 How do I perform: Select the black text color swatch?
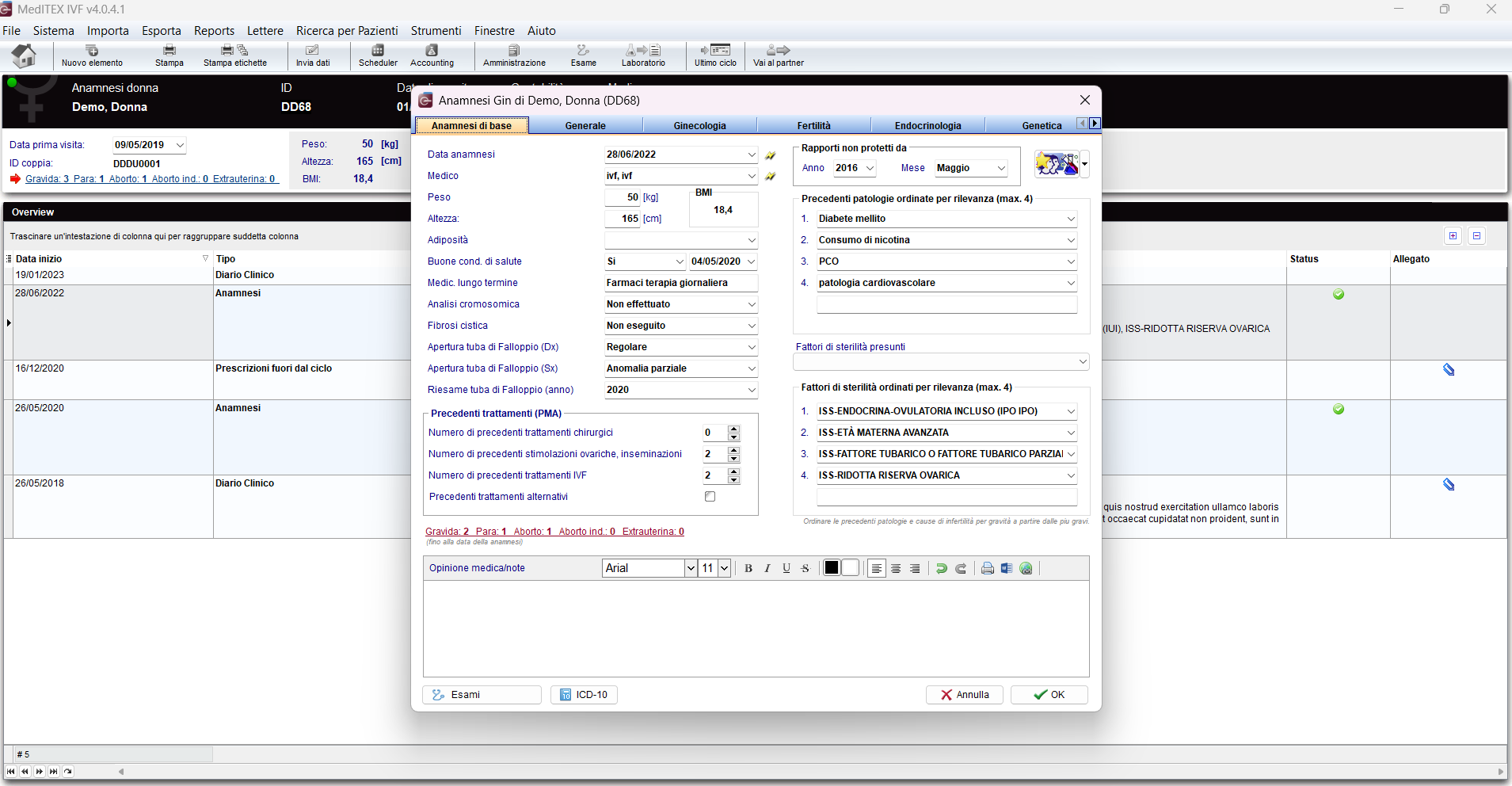(x=831, y=568)
